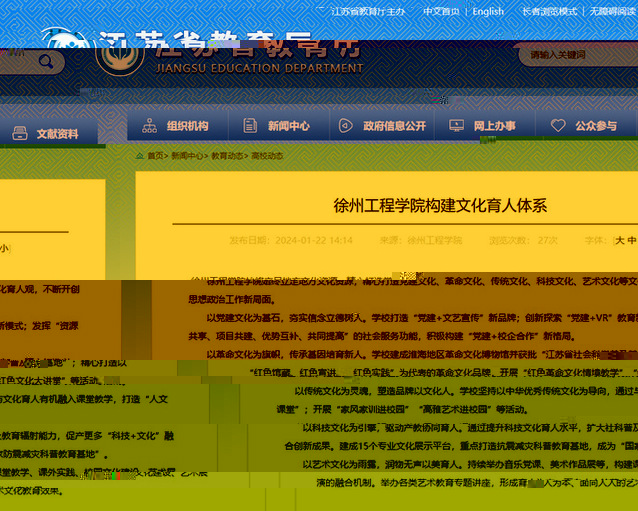Screen dimensions: 638x511
Task: Switch the site to English
Action: click(488, 12)
